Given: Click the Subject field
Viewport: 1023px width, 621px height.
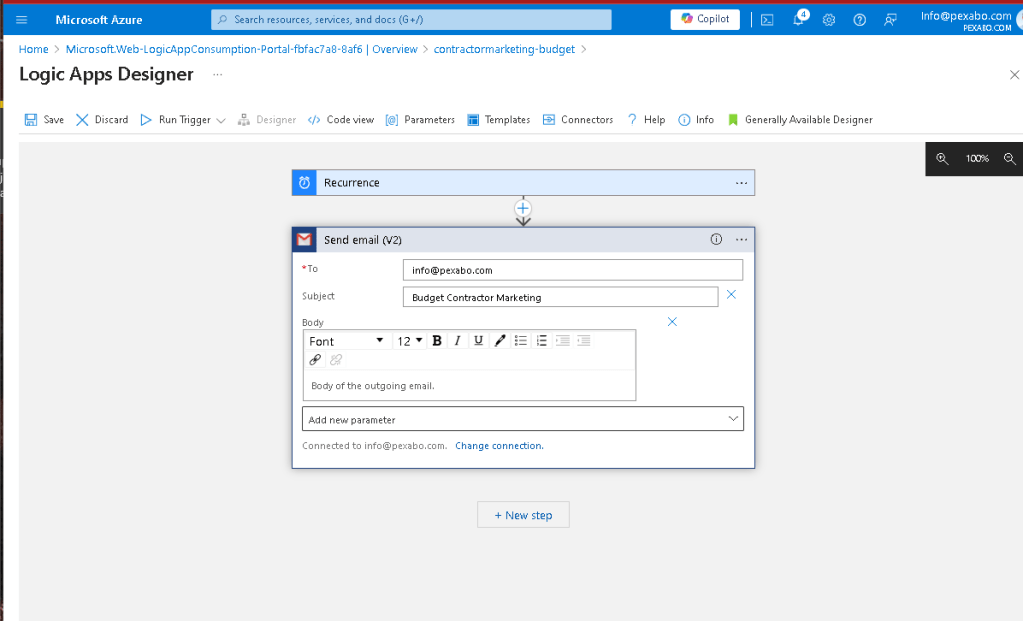Looking at the screenshot, I should [x=560, y=297].
